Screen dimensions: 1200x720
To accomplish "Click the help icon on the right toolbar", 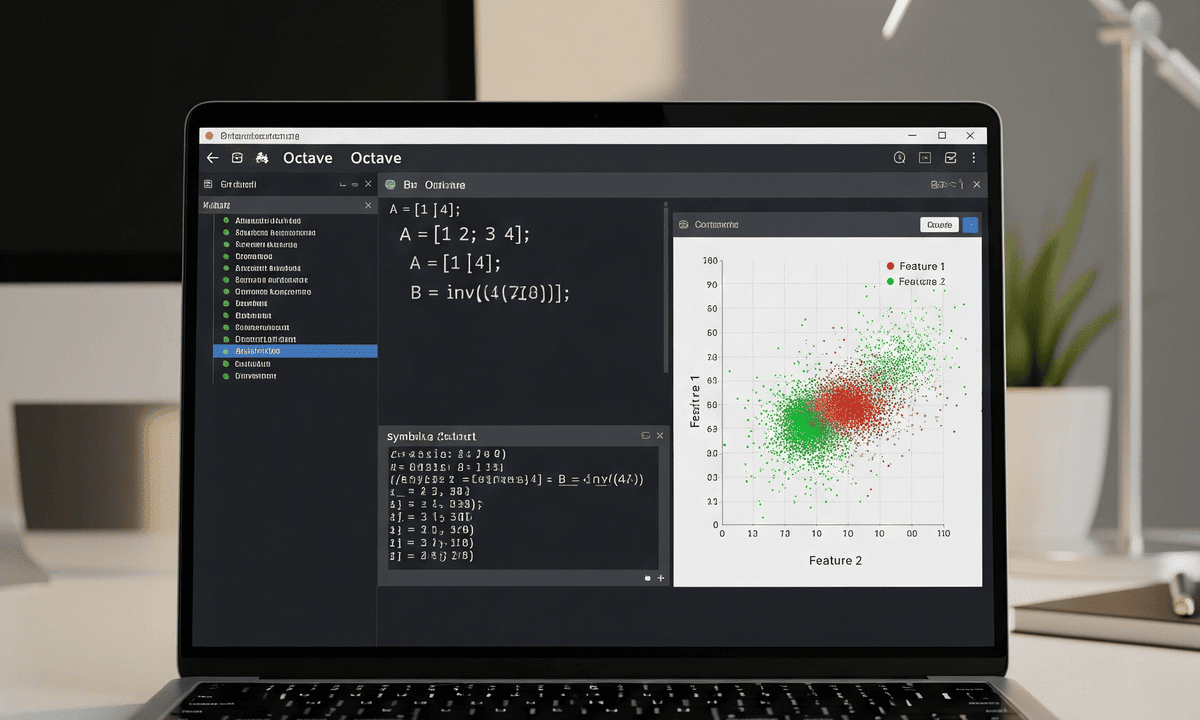I will click(899, 157).
